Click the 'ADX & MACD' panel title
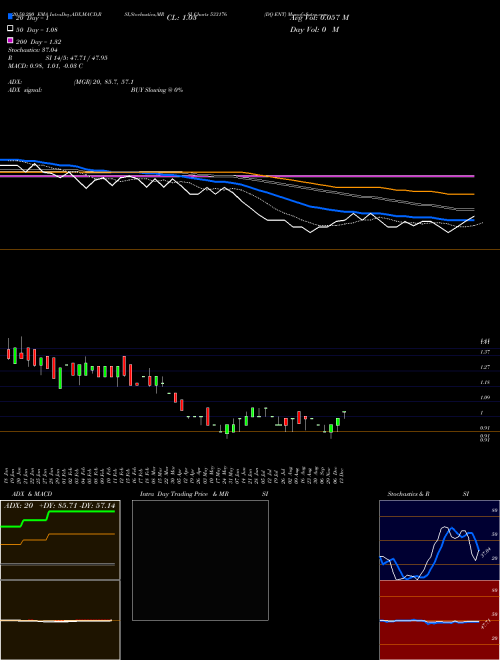 [x=32, y=494]
